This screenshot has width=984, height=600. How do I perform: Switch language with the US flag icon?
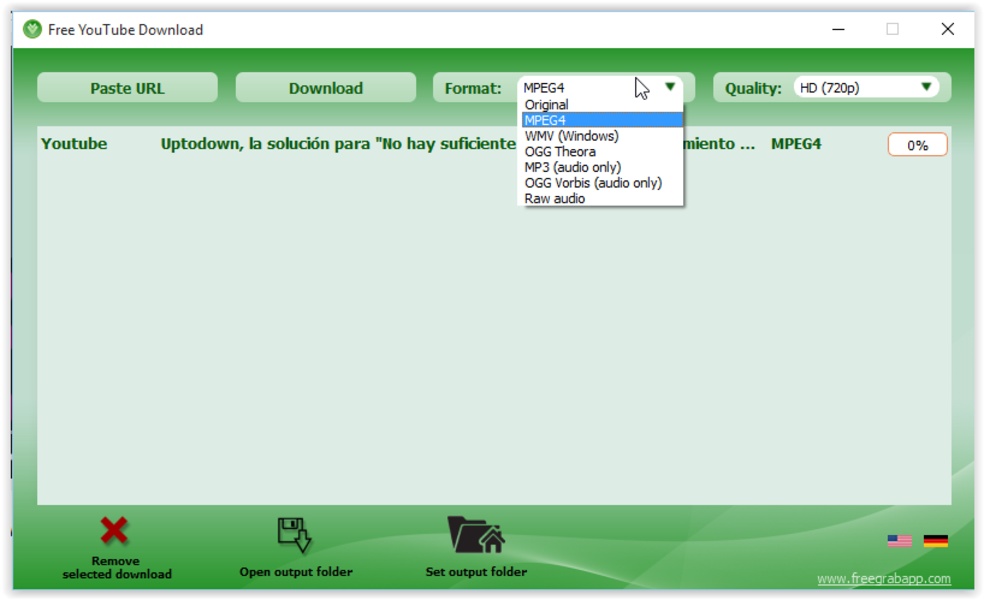[x=899, y=540]
